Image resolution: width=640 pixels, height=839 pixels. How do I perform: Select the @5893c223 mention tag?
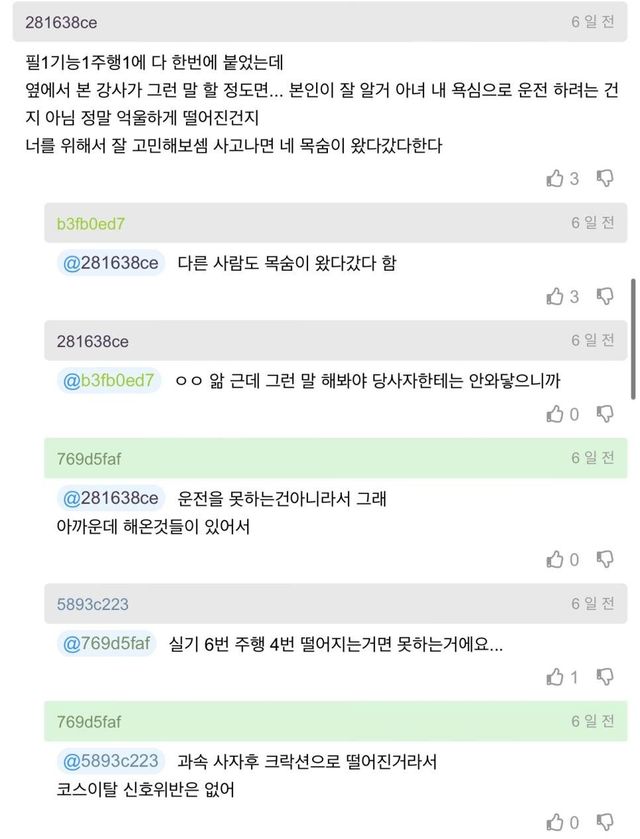110,761
